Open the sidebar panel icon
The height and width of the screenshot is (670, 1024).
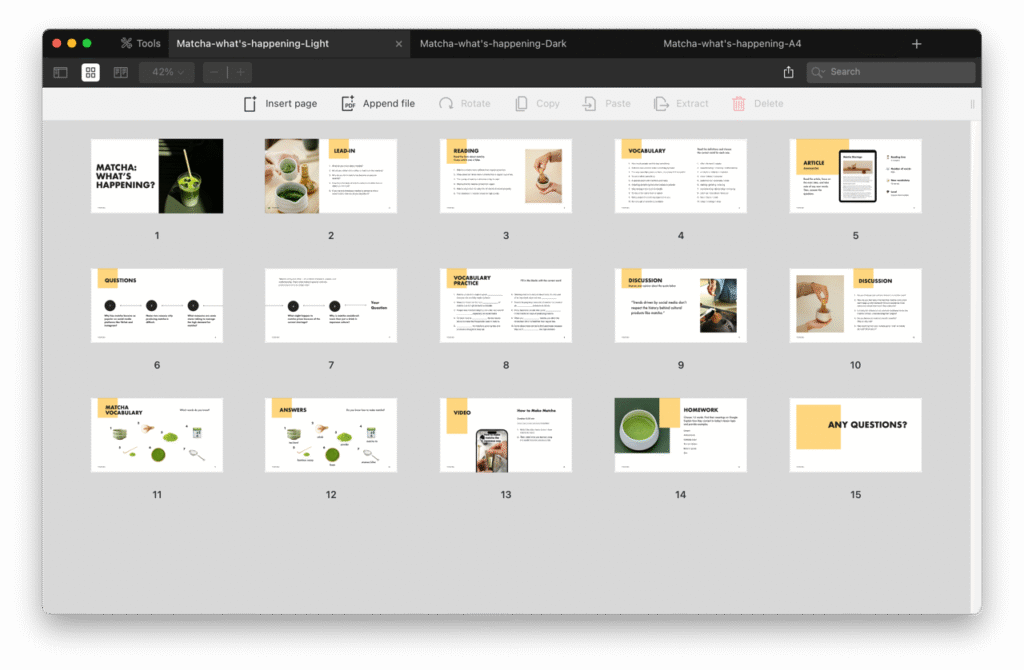click(61, 72)
